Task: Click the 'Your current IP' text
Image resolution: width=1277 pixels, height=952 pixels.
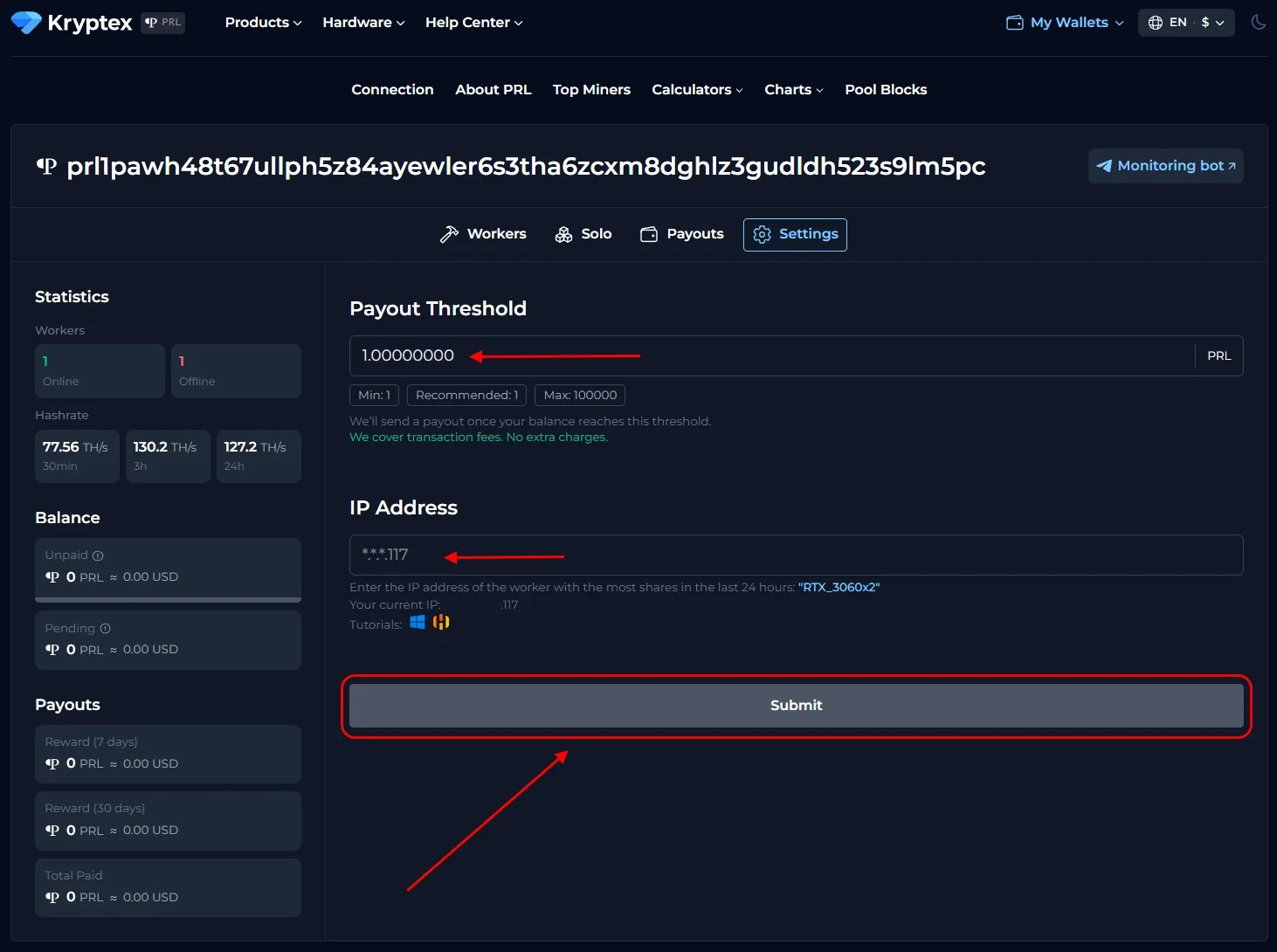Action: (395, 604)
